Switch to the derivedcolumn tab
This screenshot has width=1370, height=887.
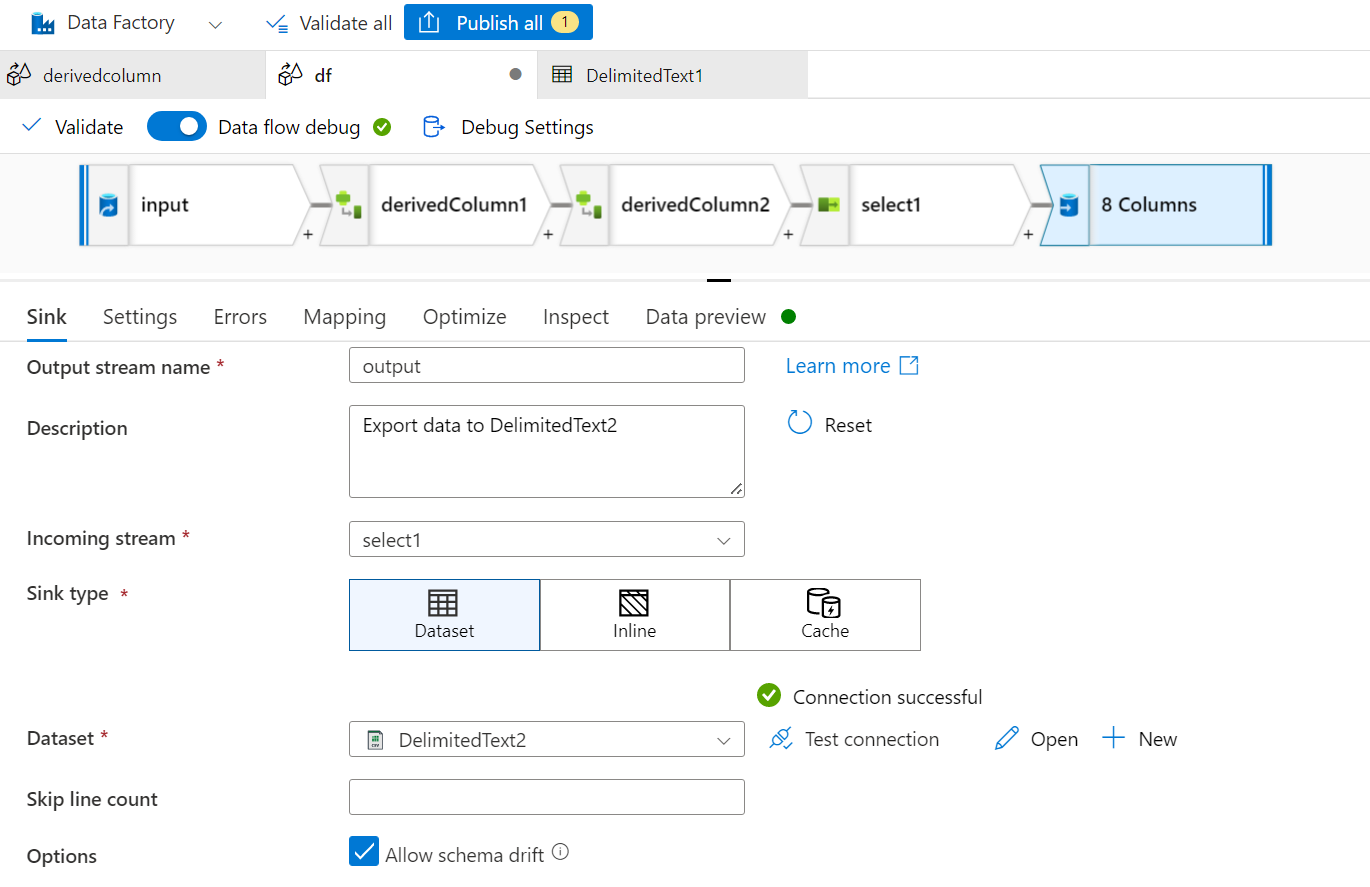132,75
